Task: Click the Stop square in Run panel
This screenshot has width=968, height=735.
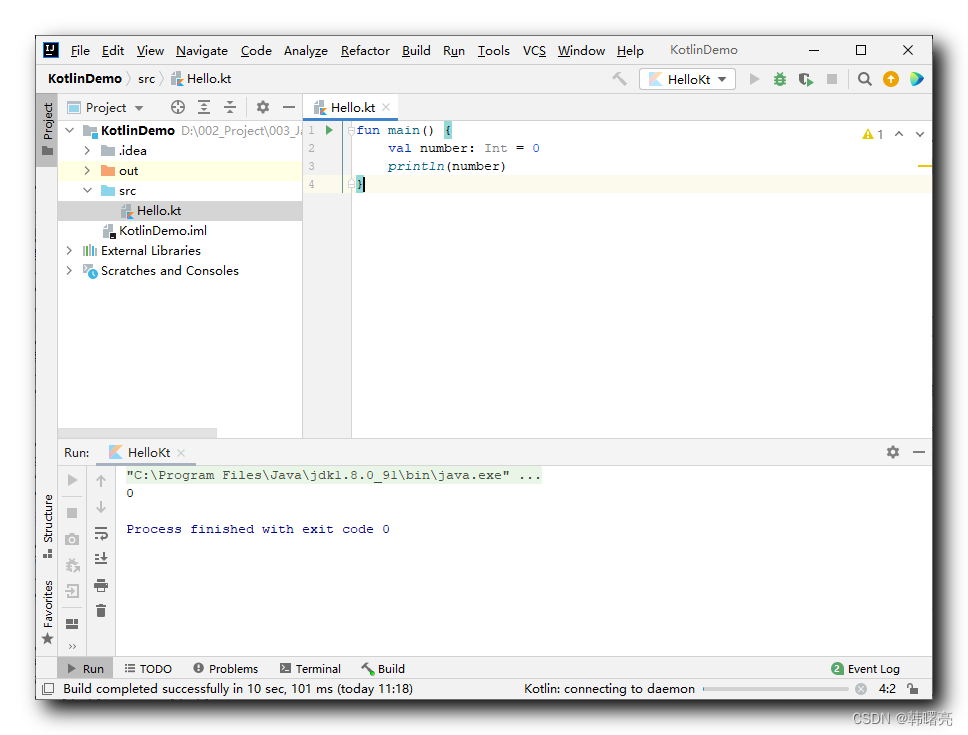Action: [72, 513]
